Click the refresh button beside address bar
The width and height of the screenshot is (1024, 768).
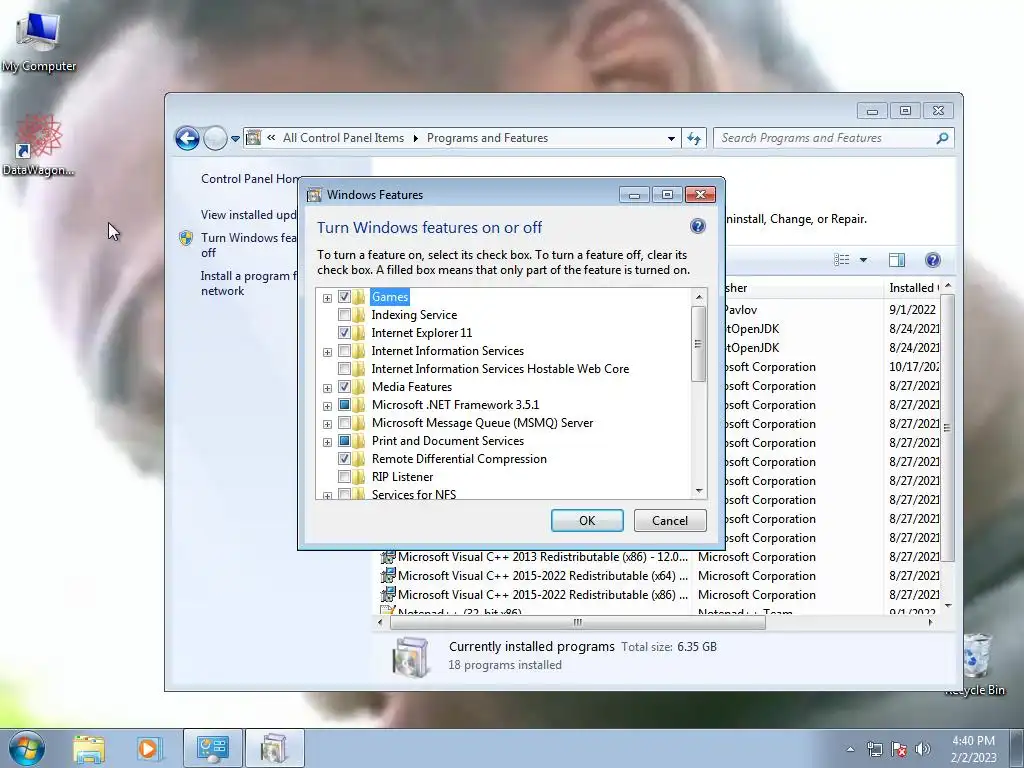(694, 138)
